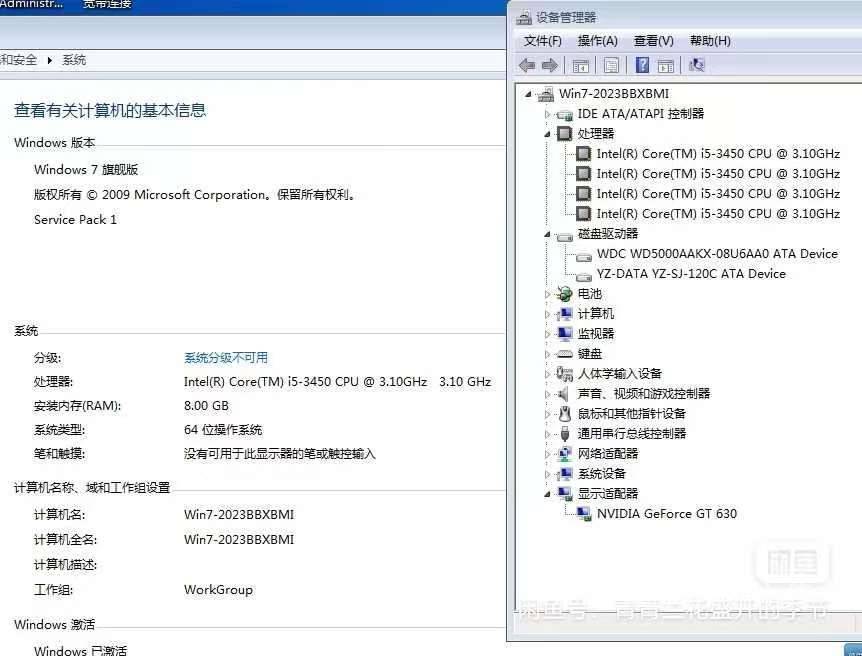
Task: Click the Service Pack 1 text
Action: [75, 219]
